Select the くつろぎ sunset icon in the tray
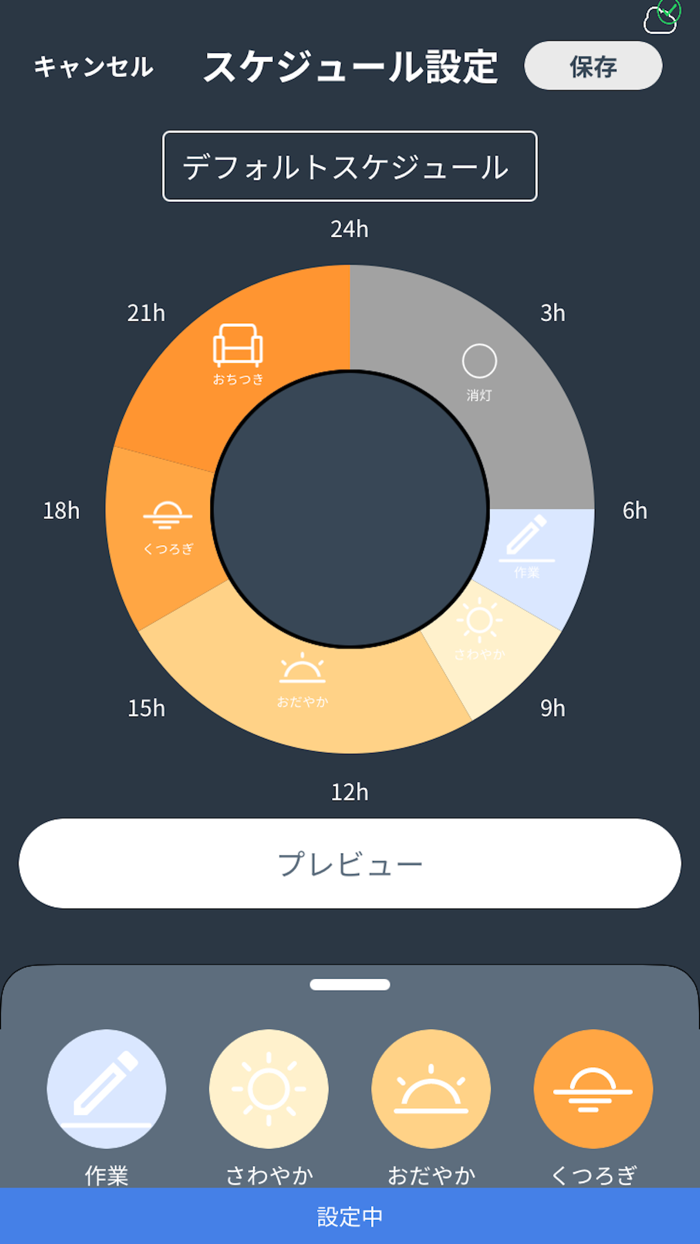 pyautogui.click(x=592, y=1089)
